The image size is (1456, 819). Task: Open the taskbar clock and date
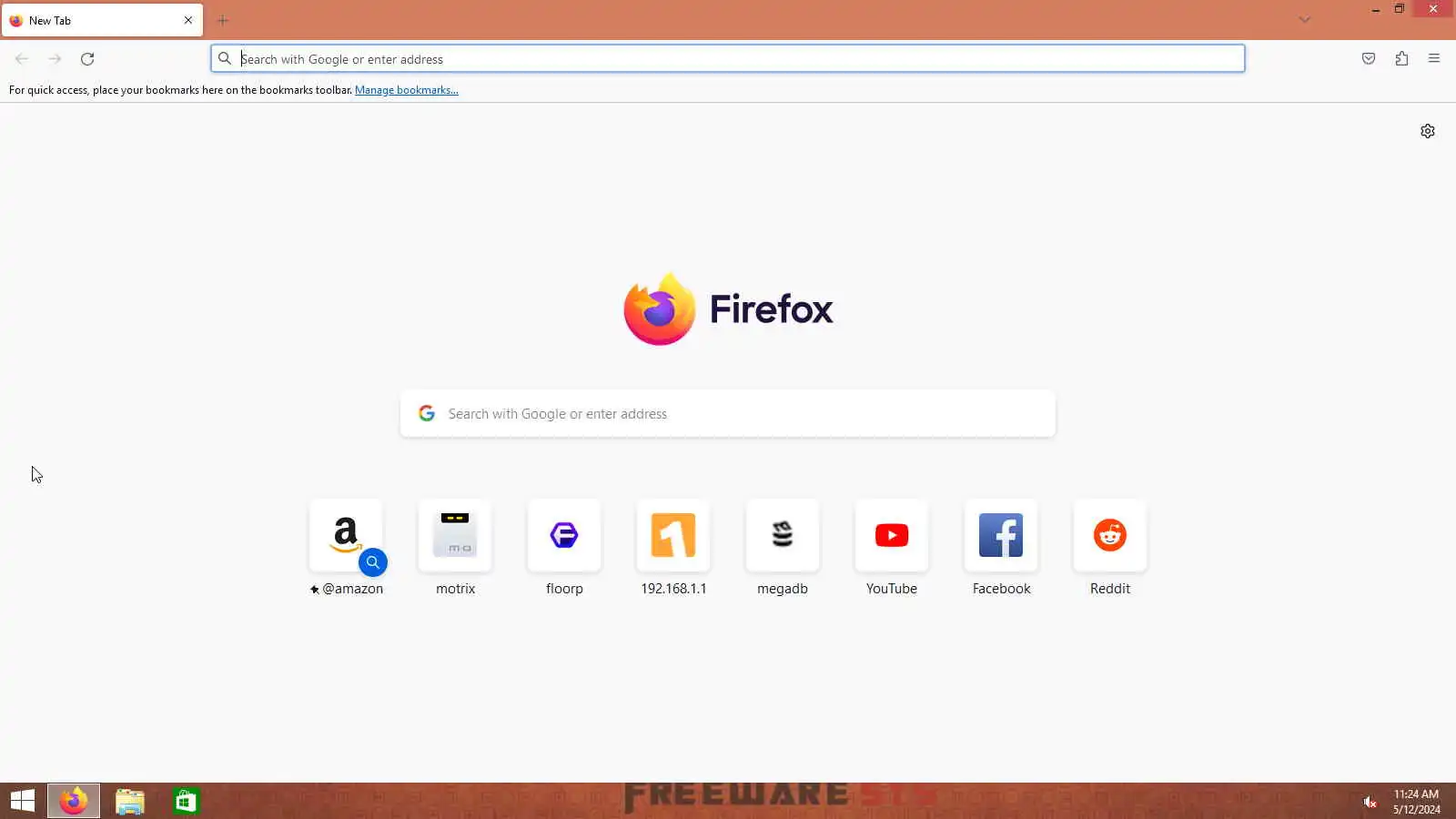point(1416,802)
